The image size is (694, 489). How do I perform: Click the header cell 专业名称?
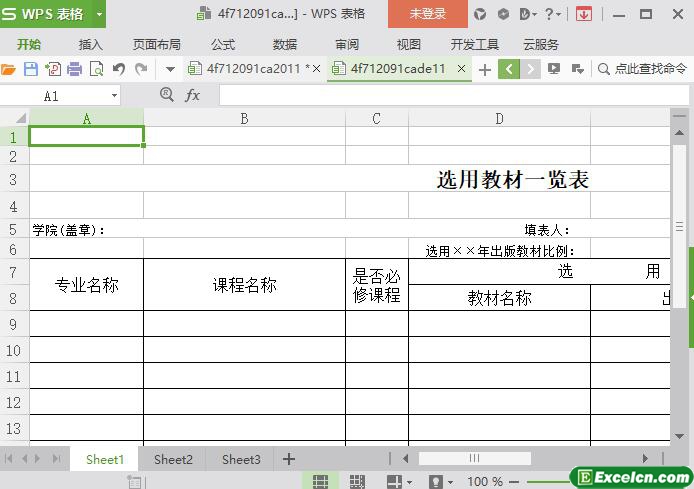(x=87, y=285)
